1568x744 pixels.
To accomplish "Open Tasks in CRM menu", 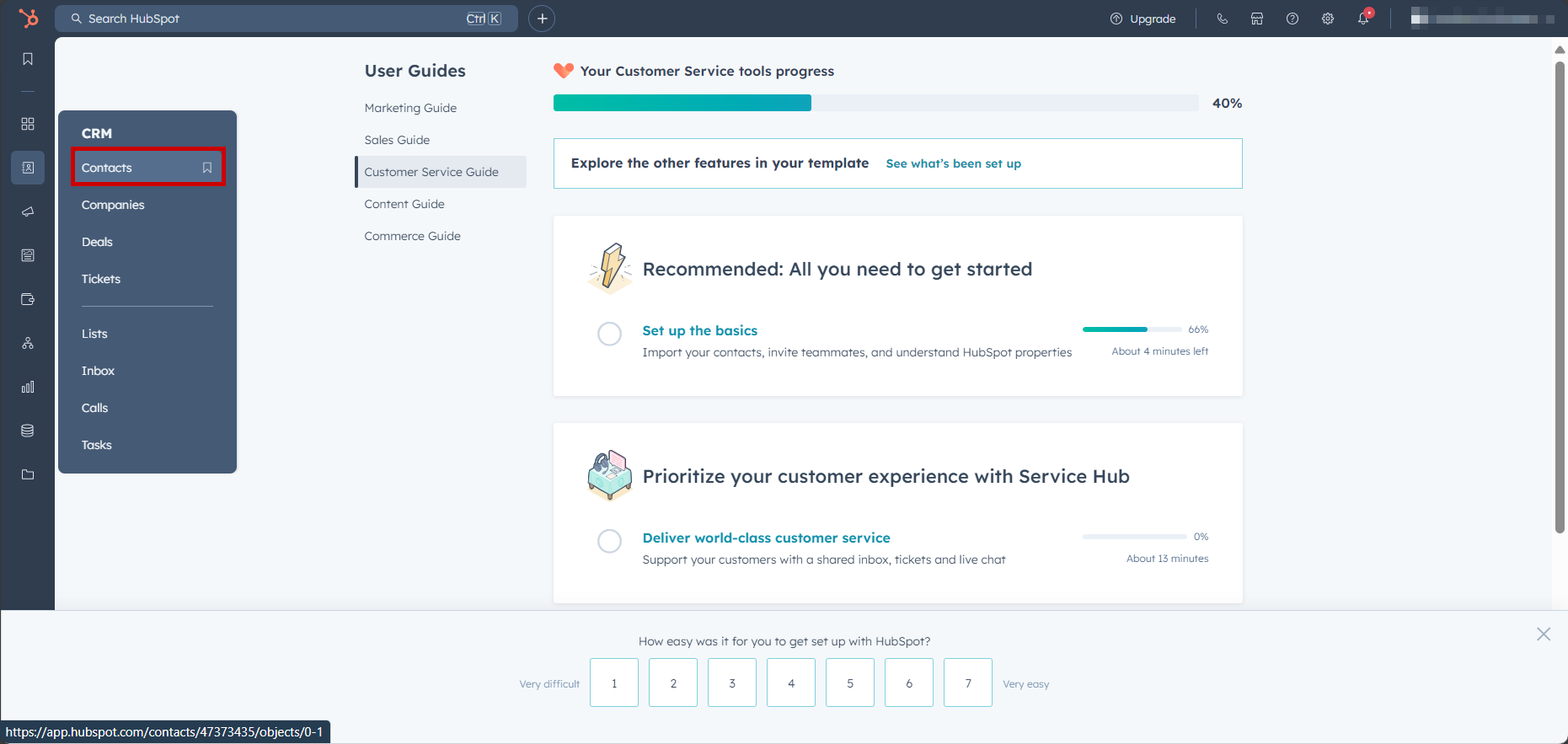I will [96, 445].
